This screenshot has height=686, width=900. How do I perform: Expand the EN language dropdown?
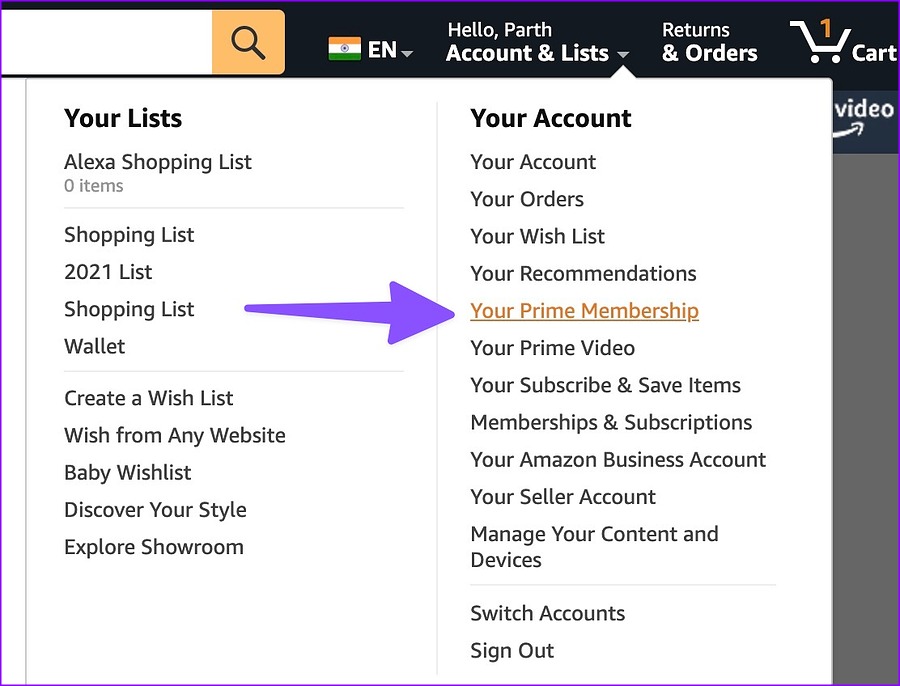click(x=391, y=50)
